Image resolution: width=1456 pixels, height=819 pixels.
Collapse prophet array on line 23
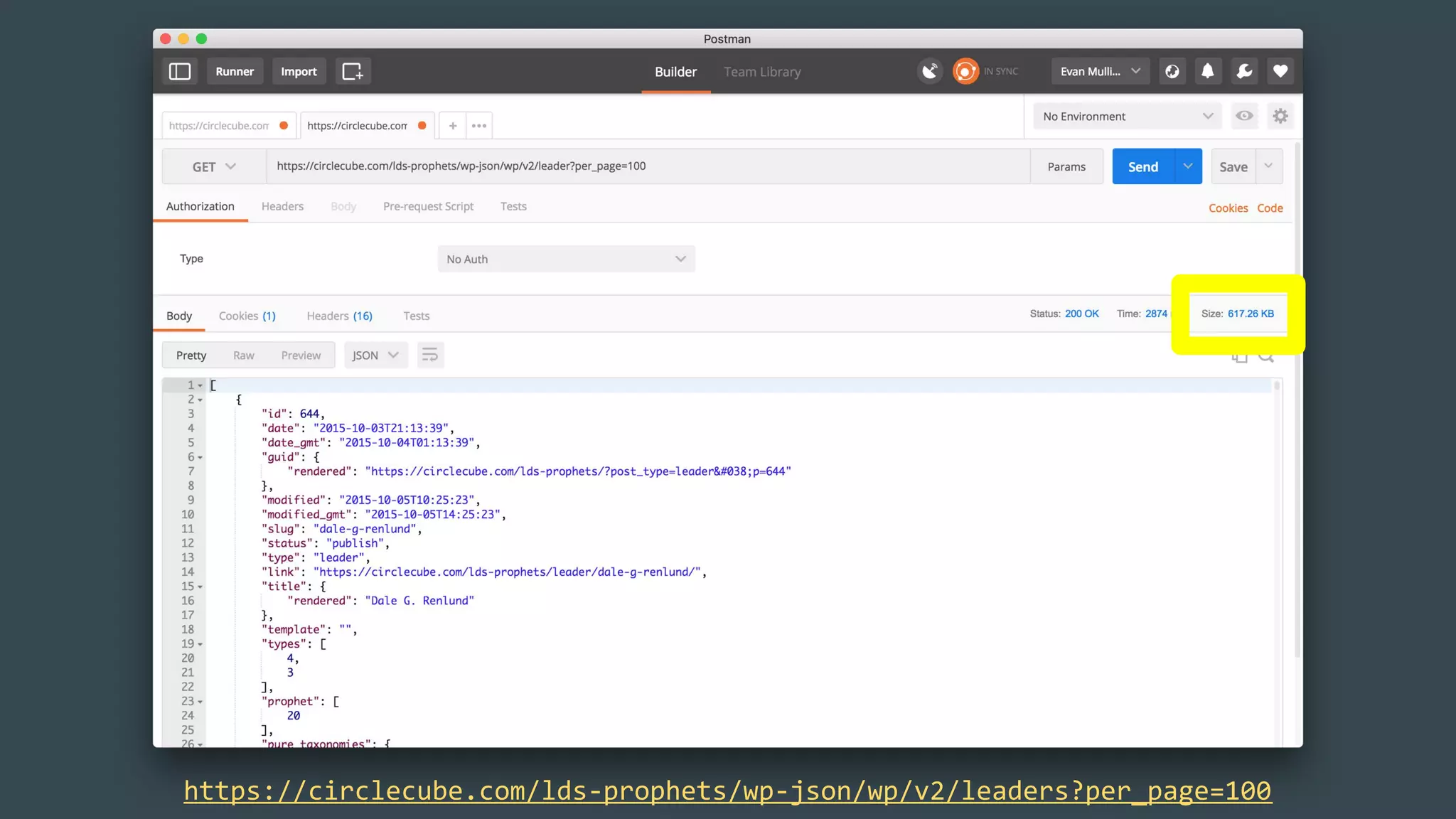coord(200,702)
